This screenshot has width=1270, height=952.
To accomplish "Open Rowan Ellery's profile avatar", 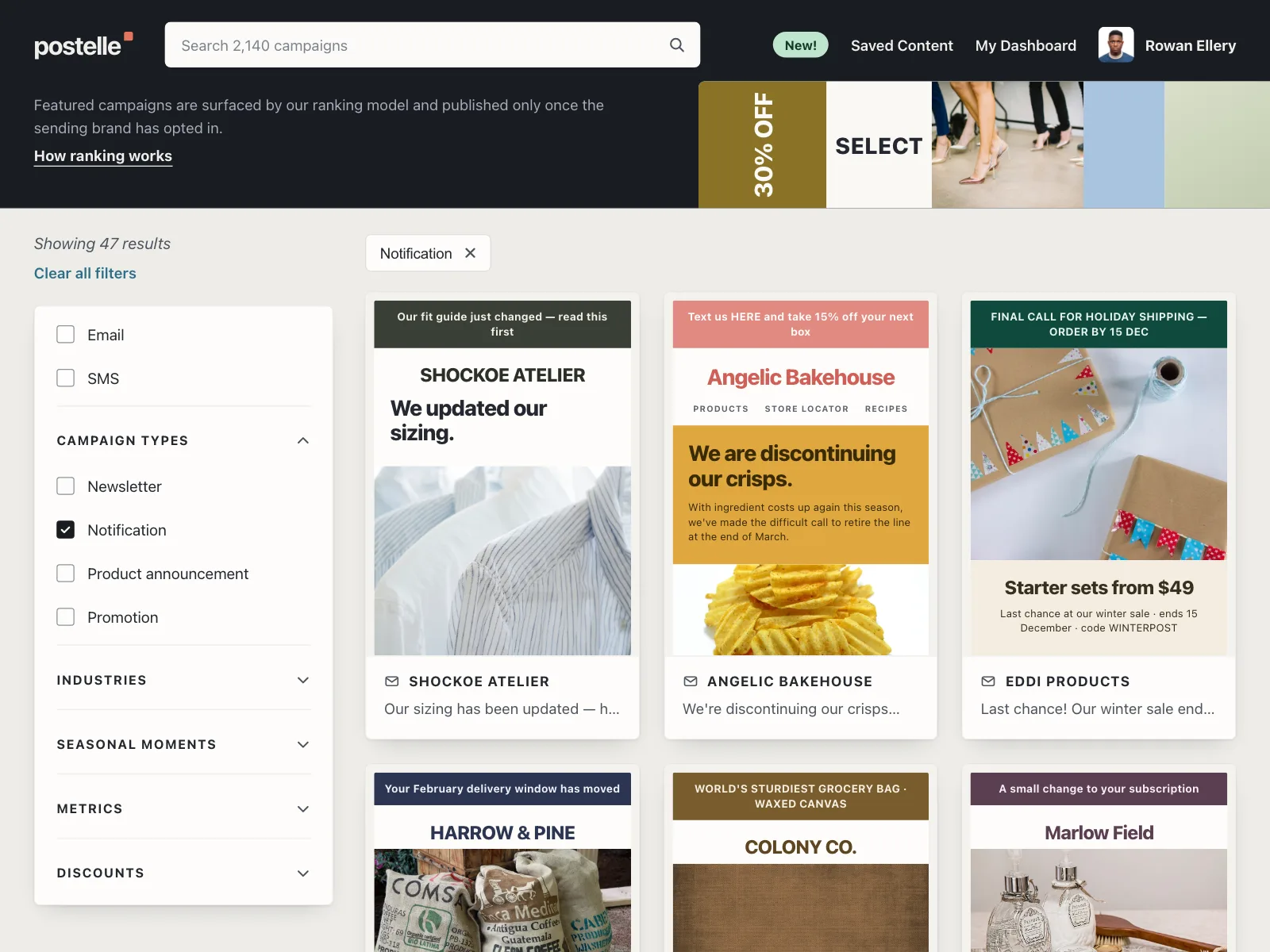I will 1115,45.
